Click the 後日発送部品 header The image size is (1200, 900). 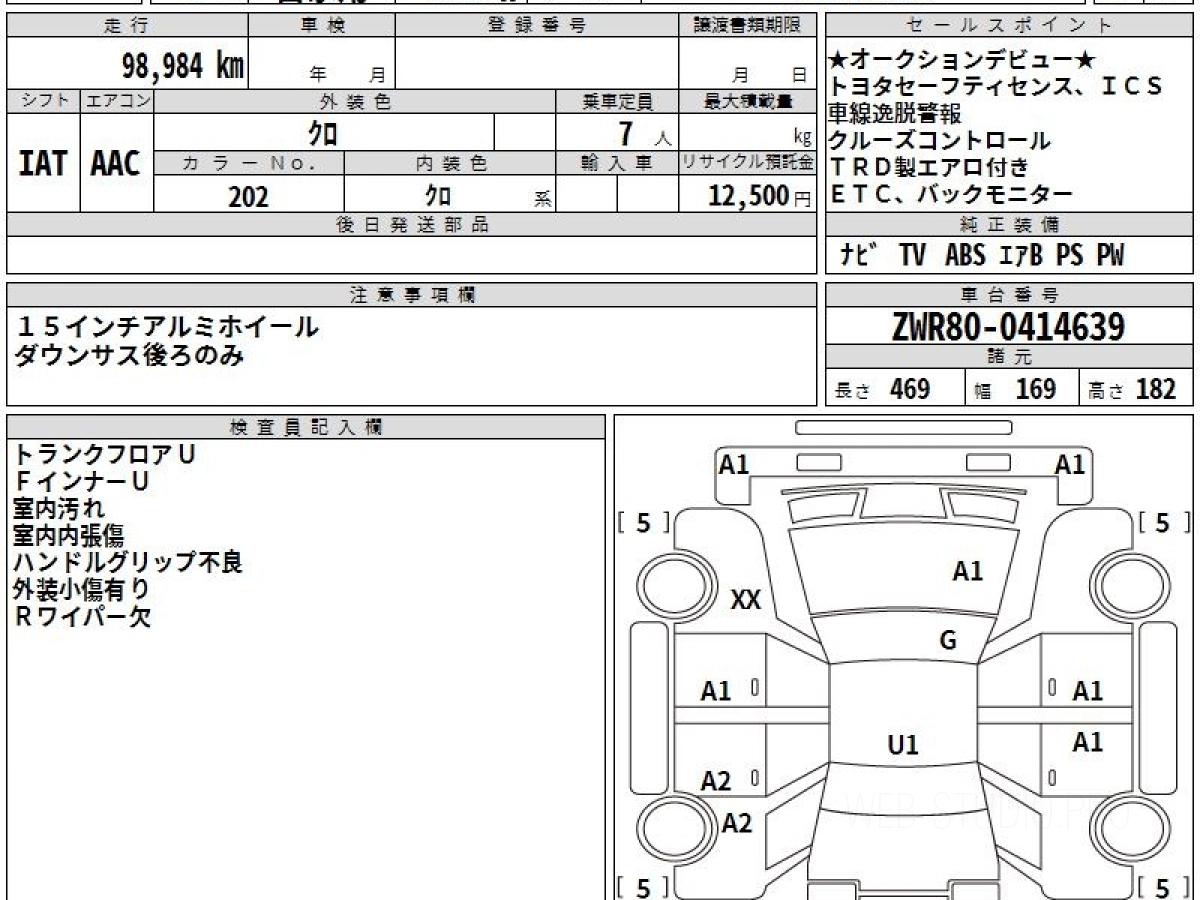[412, 225]
